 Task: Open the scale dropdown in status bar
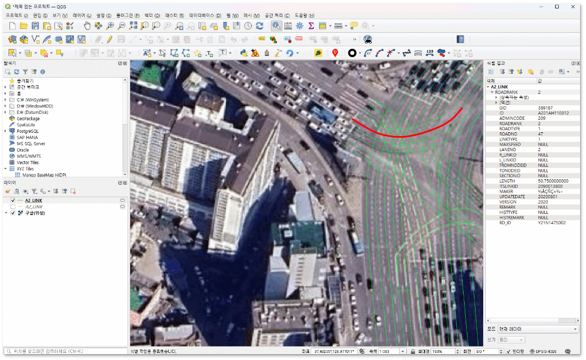coord(403,352)
